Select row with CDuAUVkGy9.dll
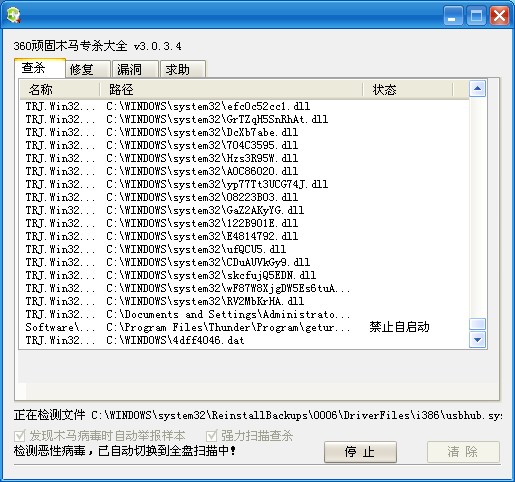The image size is (515, 482). click(x=244, y=262)
